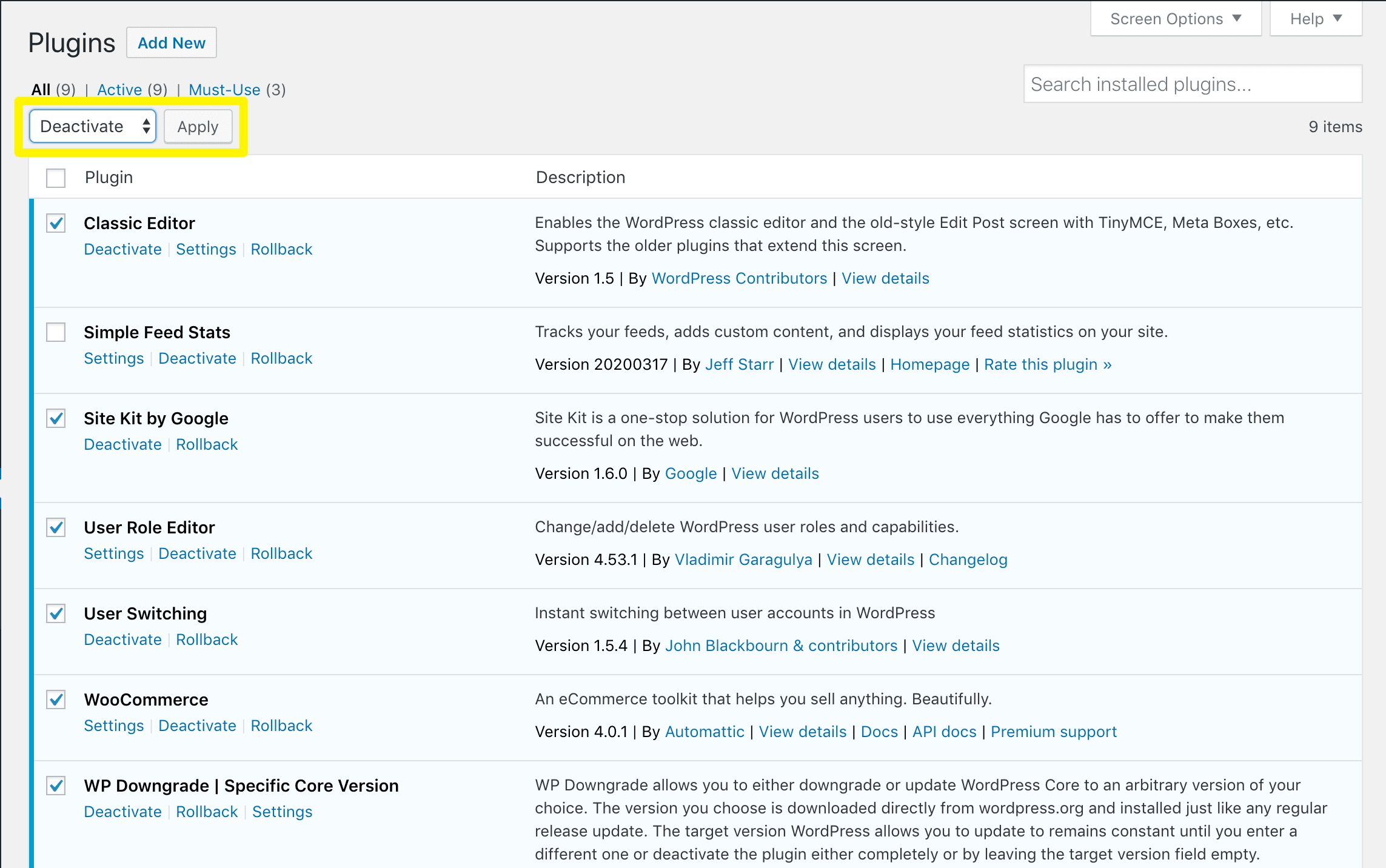
Task: Open the Simple Feed Stats Homepage link
Action: point(930,364)
